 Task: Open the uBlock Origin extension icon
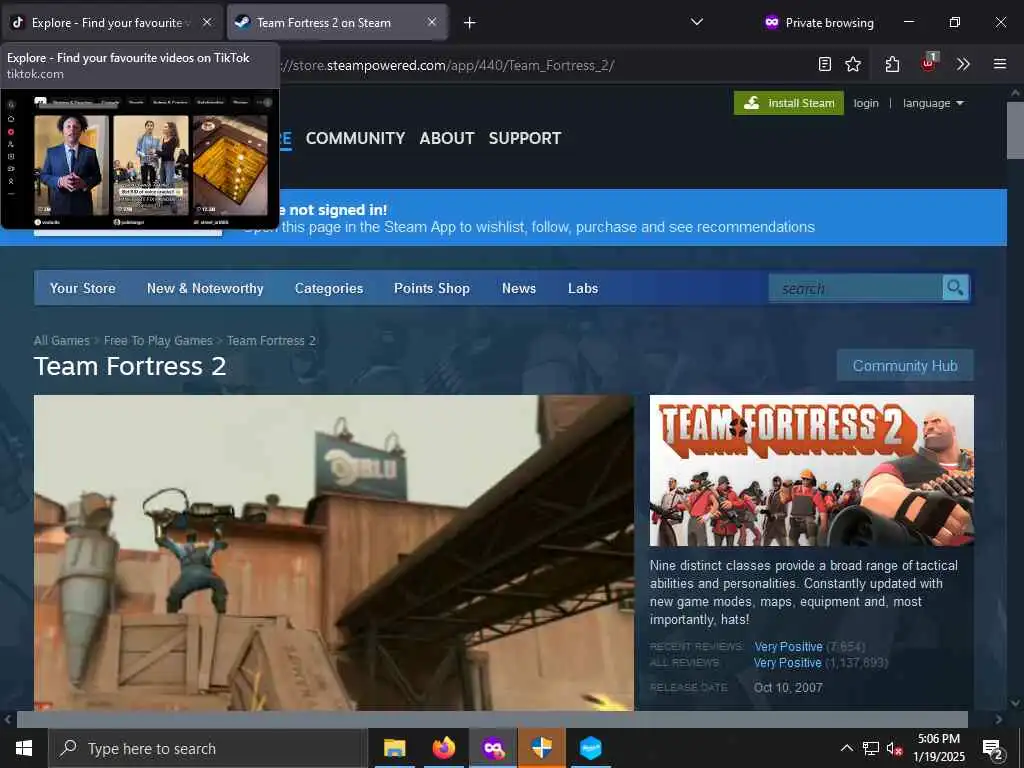929,63
